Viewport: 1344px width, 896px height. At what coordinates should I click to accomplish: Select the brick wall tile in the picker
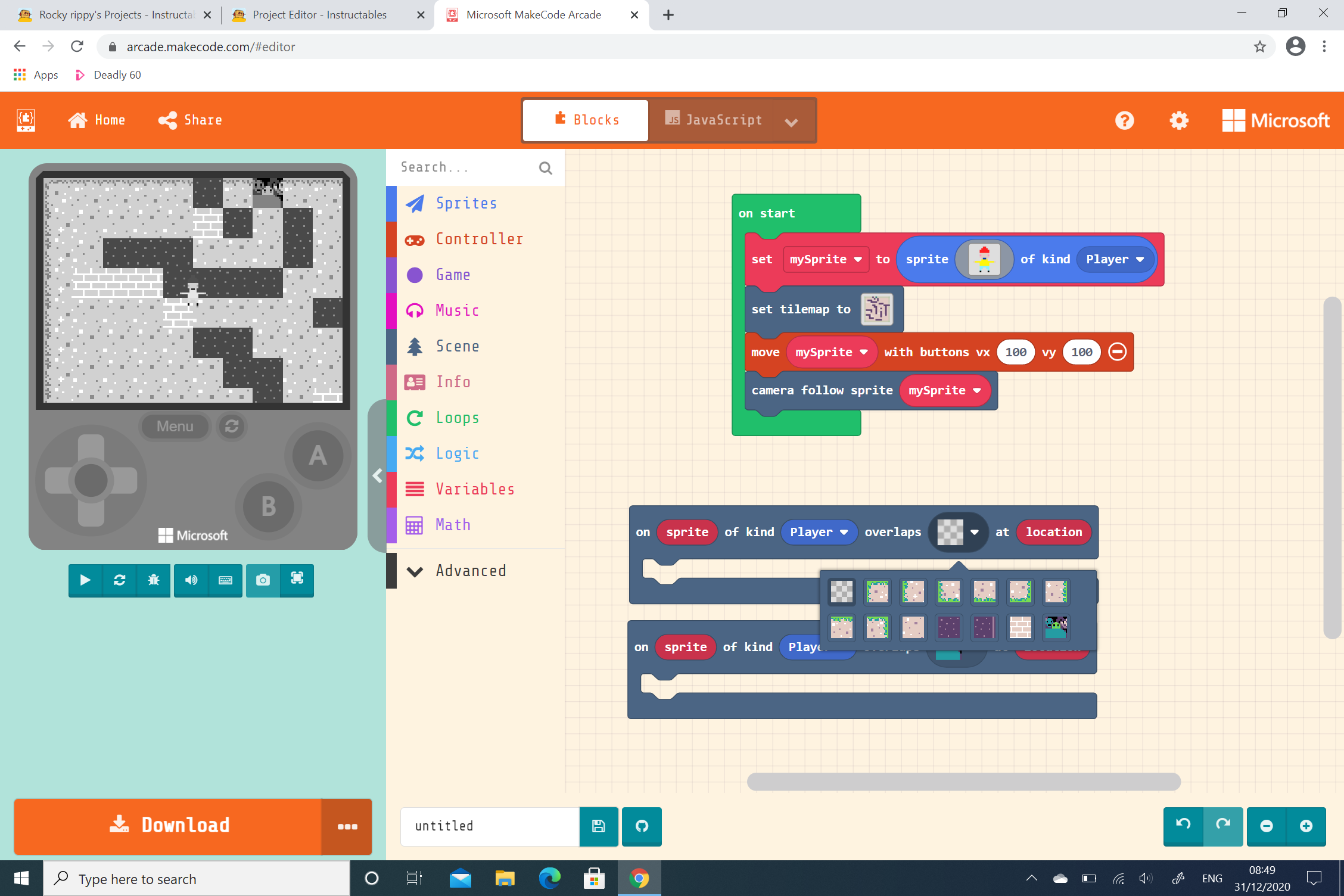click(x=1020, y=627)
